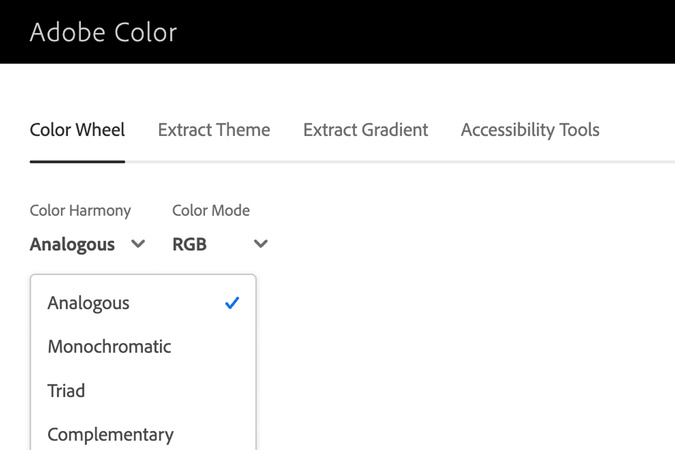Image resolution: width=675 pixels, height=450 pixels.
Task: Click the Adobe Color logo title
Action: click(x=103, y=32)
